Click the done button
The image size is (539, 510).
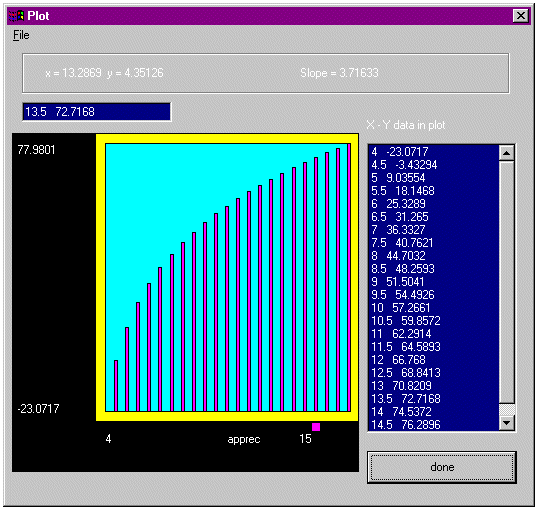pos(442,467)
